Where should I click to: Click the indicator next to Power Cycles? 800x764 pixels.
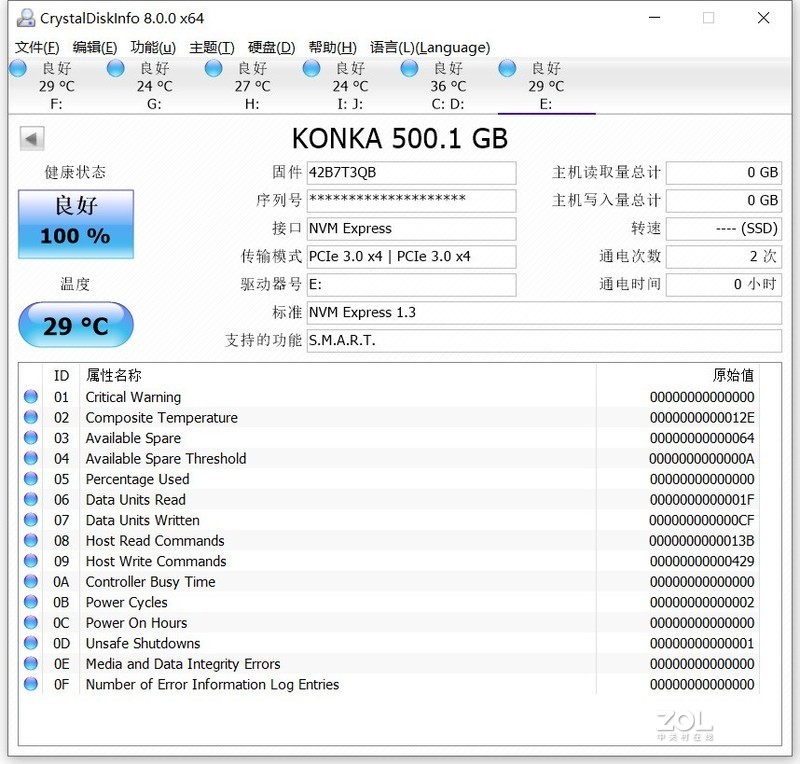[29, 602]
